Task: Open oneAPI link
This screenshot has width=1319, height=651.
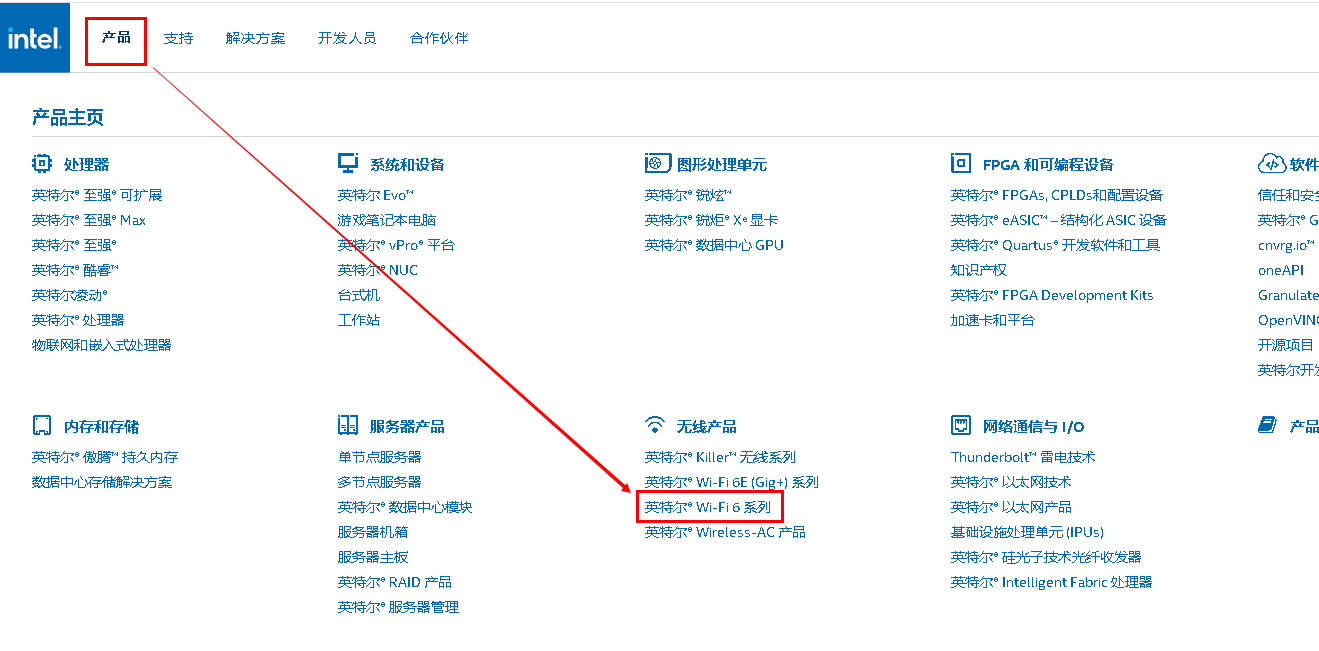Action: tap(1281, 270)
